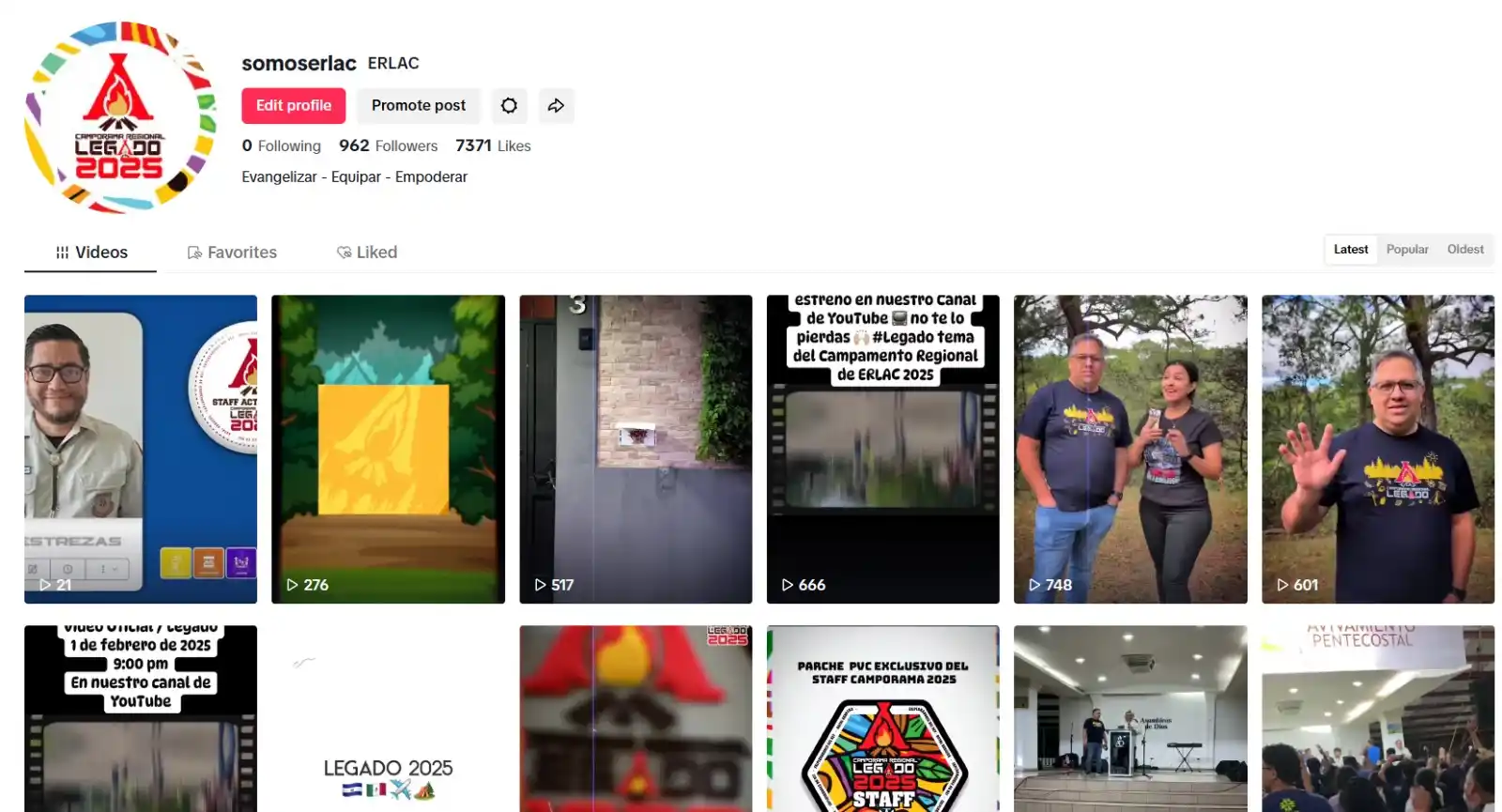Click the play icon on the 666-view video
Screen dimensions: 1502x812
tap(788, 585)
